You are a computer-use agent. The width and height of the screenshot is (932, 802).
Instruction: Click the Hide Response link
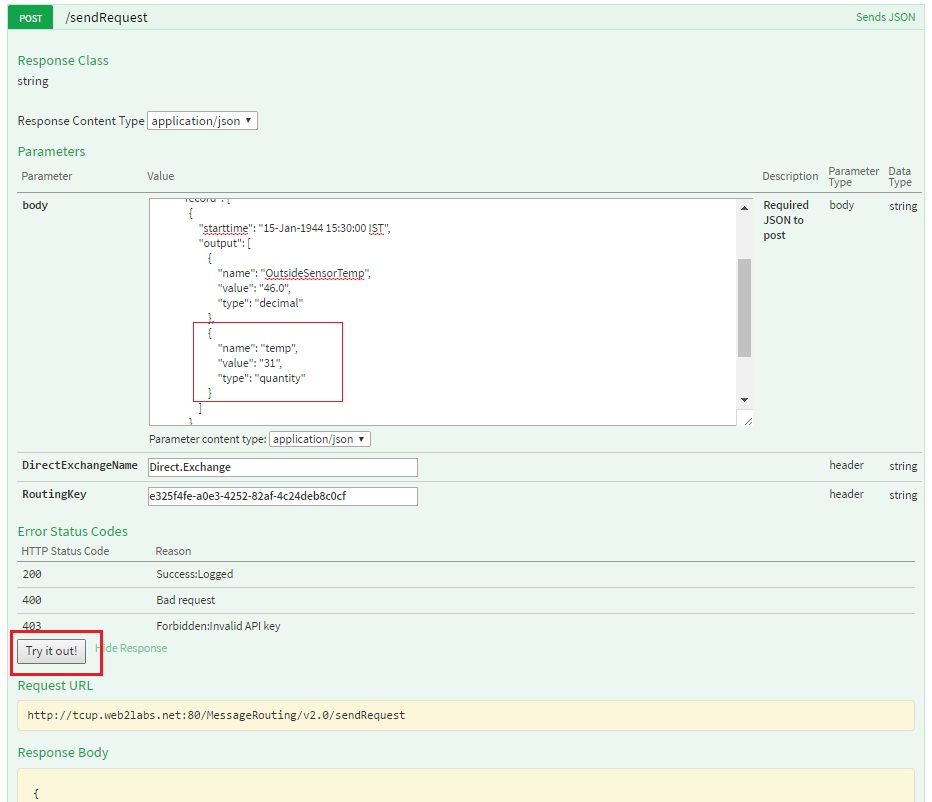click(131, 648)
